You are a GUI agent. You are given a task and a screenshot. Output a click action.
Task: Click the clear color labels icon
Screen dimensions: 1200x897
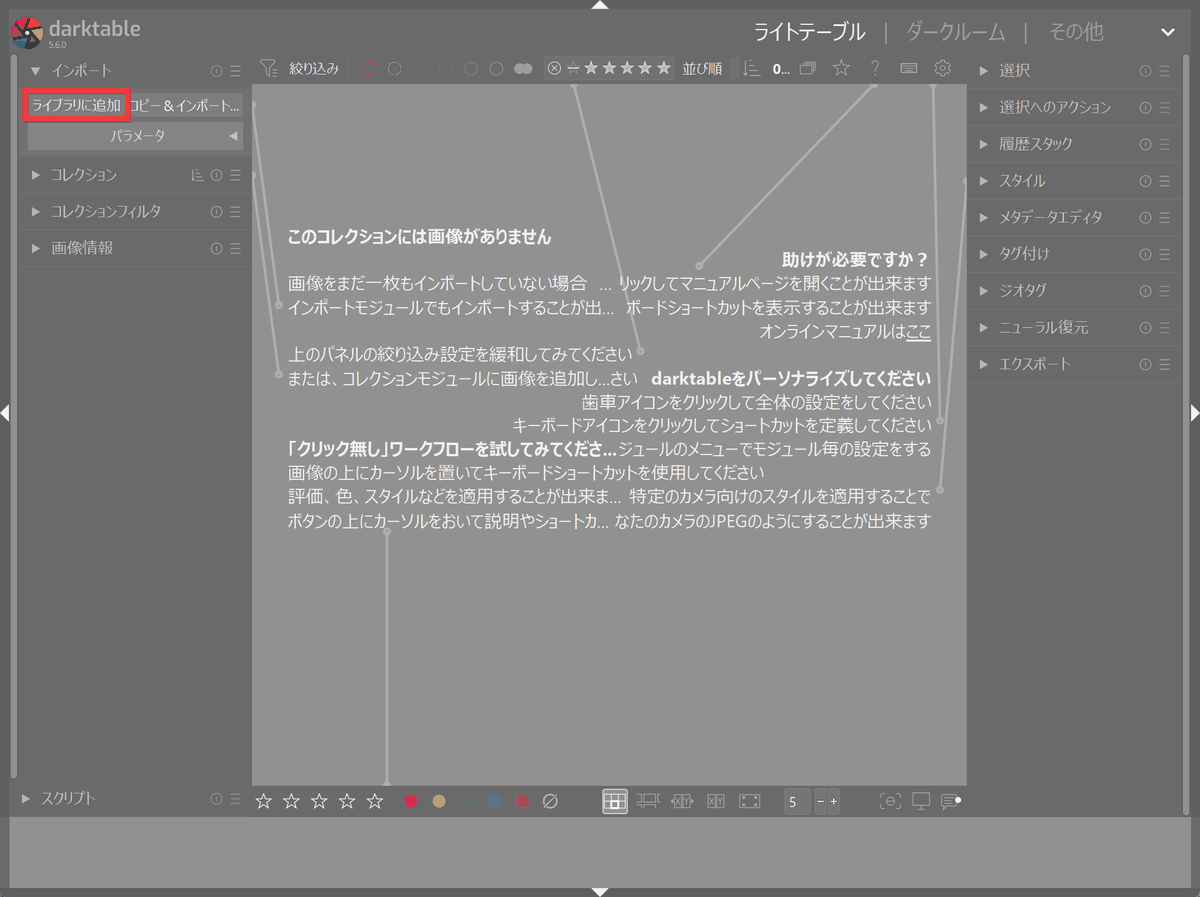(549, 802)
